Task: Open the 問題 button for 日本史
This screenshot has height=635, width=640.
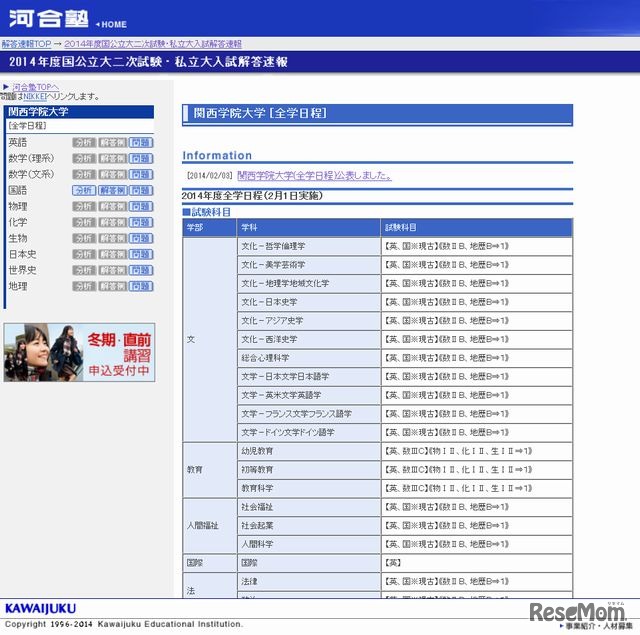Action: (141, 254)
